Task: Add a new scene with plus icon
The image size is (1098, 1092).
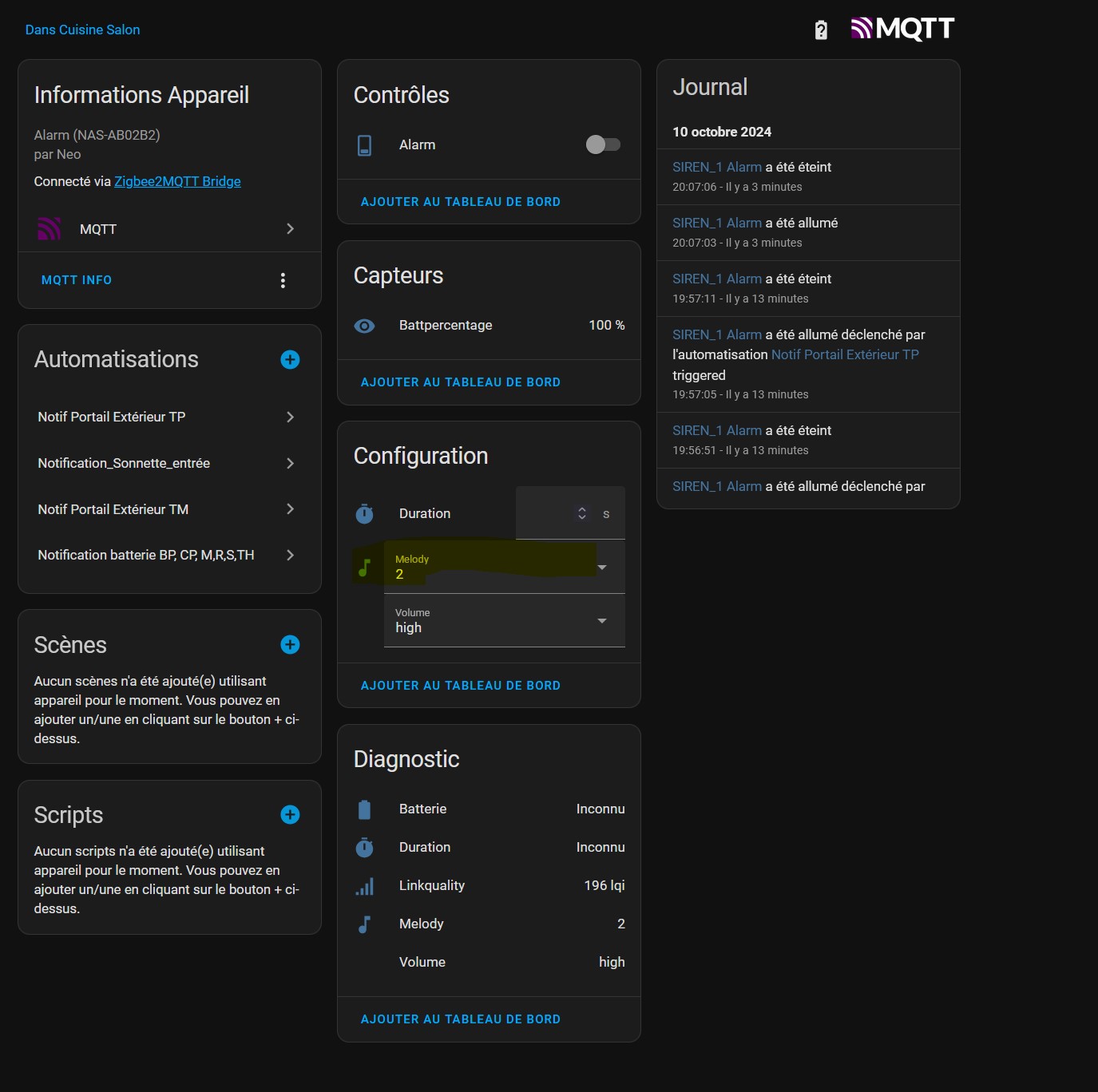Action: 290,645
